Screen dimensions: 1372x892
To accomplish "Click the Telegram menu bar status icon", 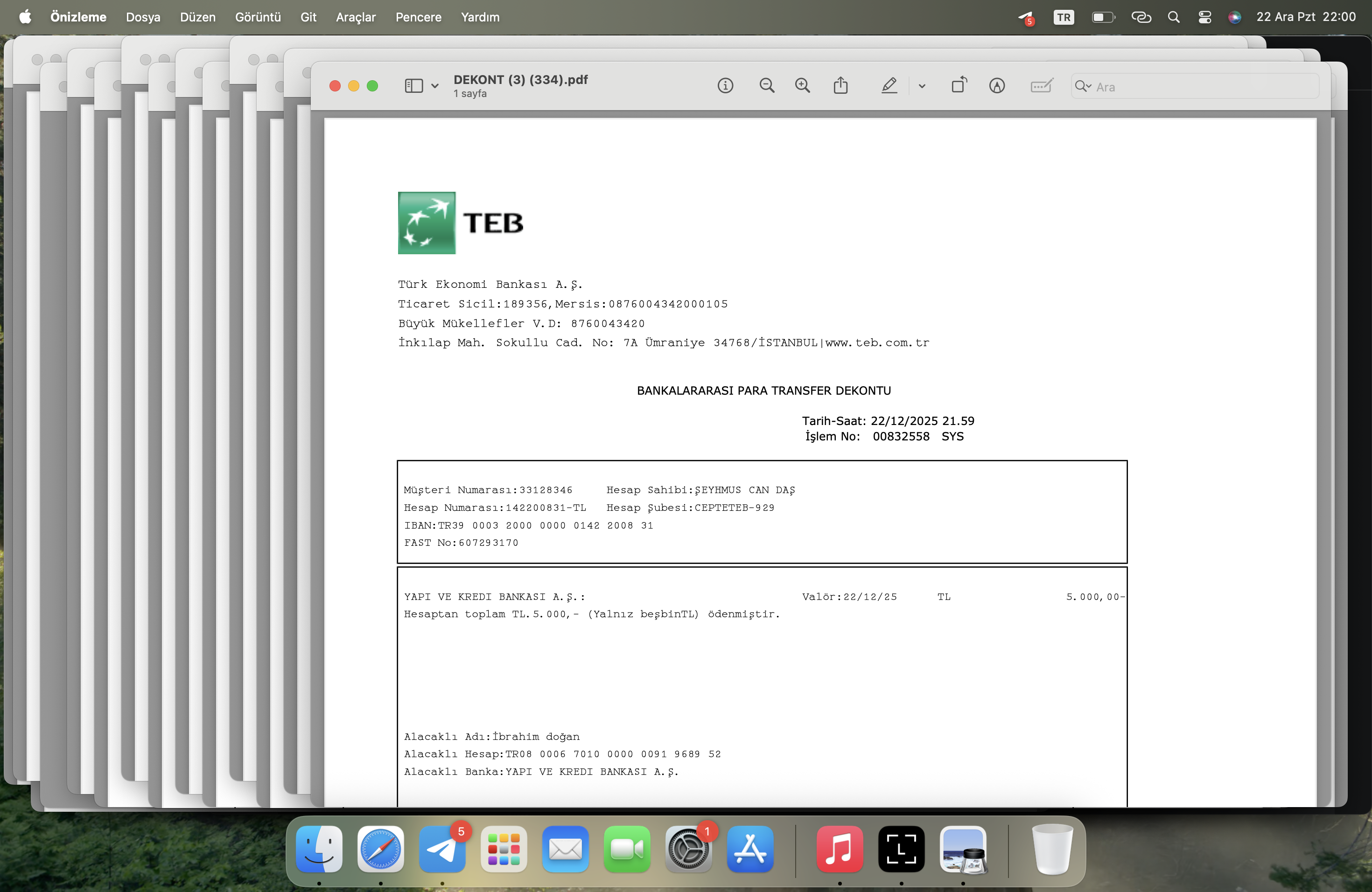I will [x=1026, y=18].
